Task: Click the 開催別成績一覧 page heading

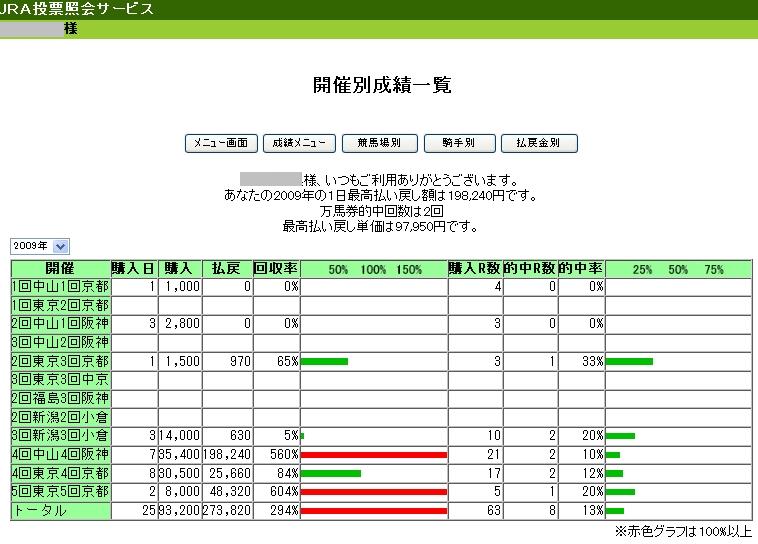Action: point(382,85)
